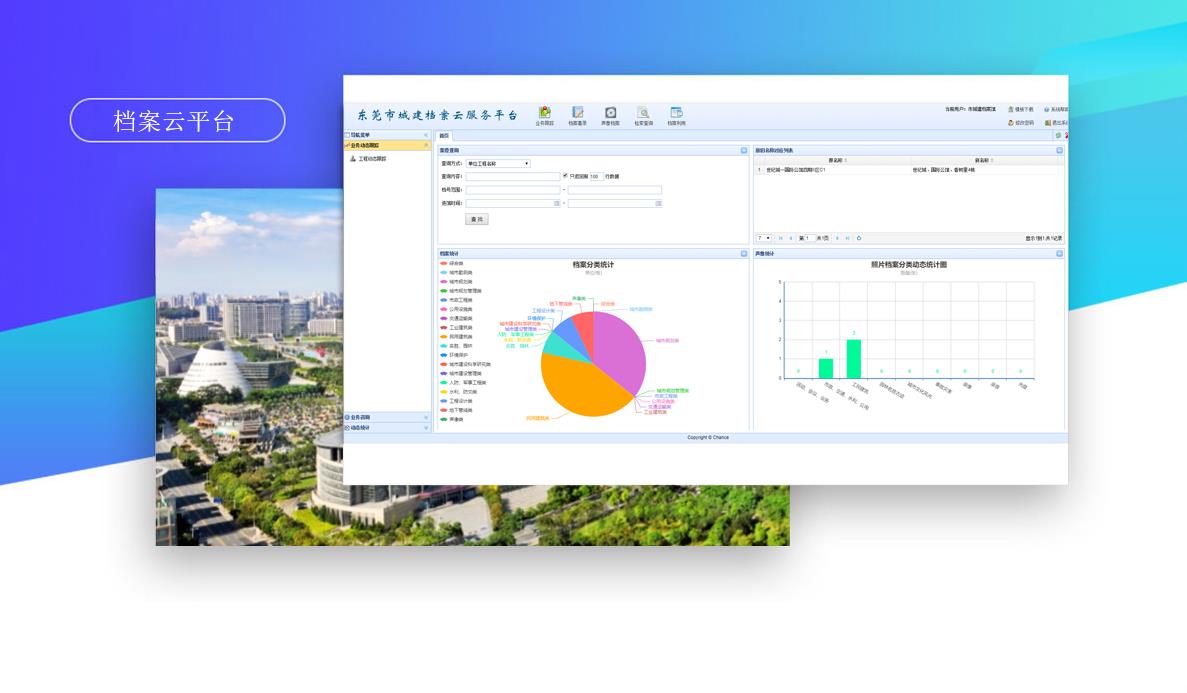
Task: Toggle the 综合类 legend item
Action: 452,264
